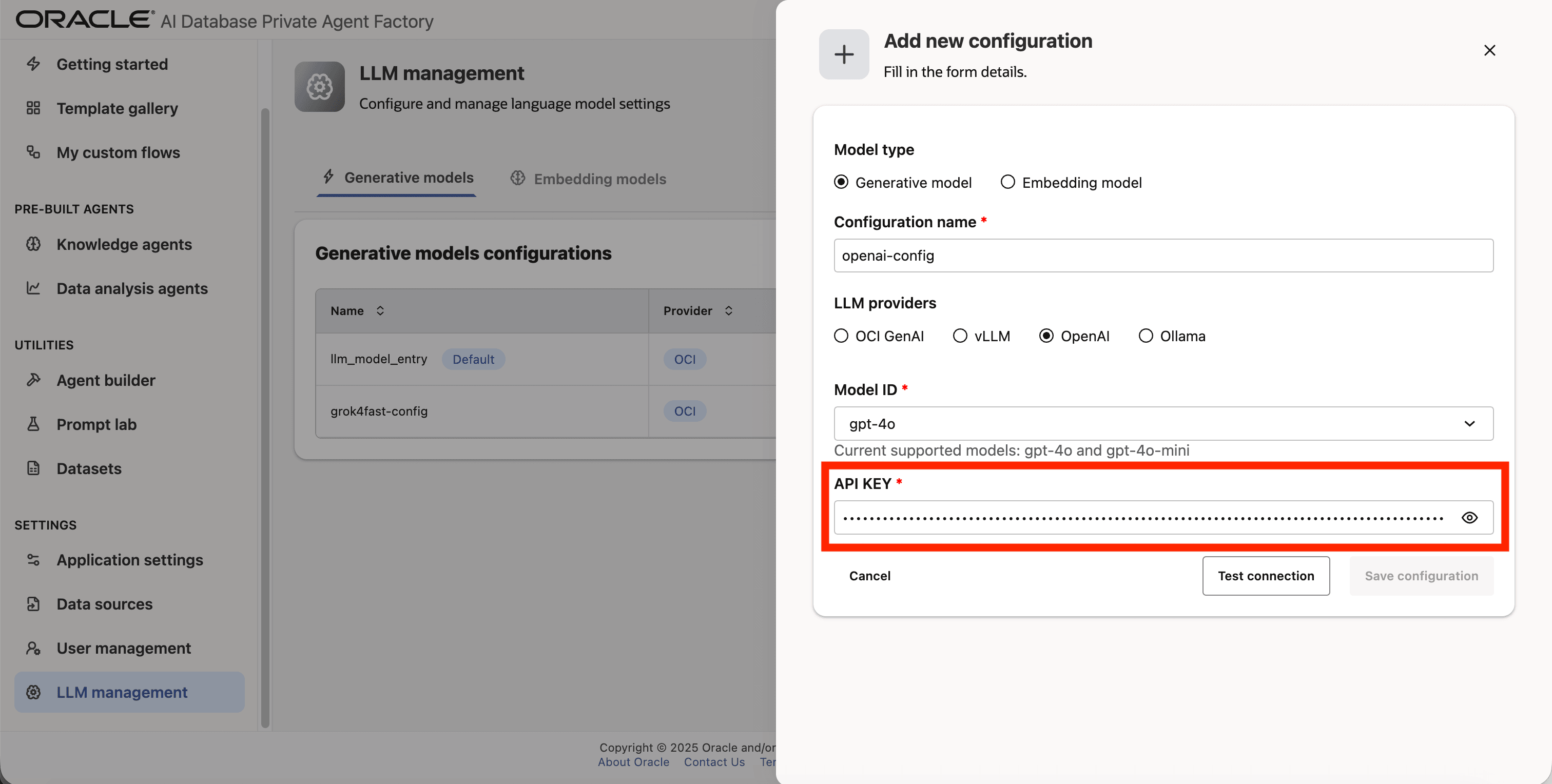The width and height of the screenshot is (1552, 784).
Task: Click the User management person icon
Action: [x=34, y=648]
